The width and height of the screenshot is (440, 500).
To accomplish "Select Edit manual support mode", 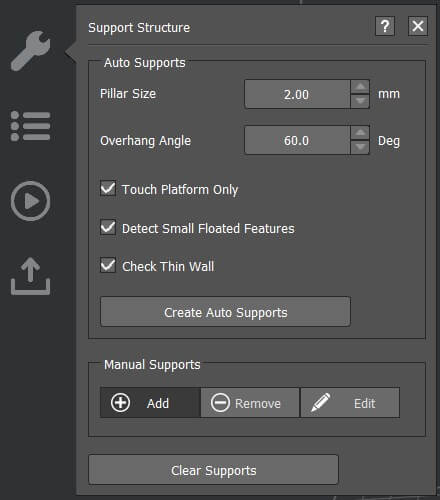I will tap(350, 403).
